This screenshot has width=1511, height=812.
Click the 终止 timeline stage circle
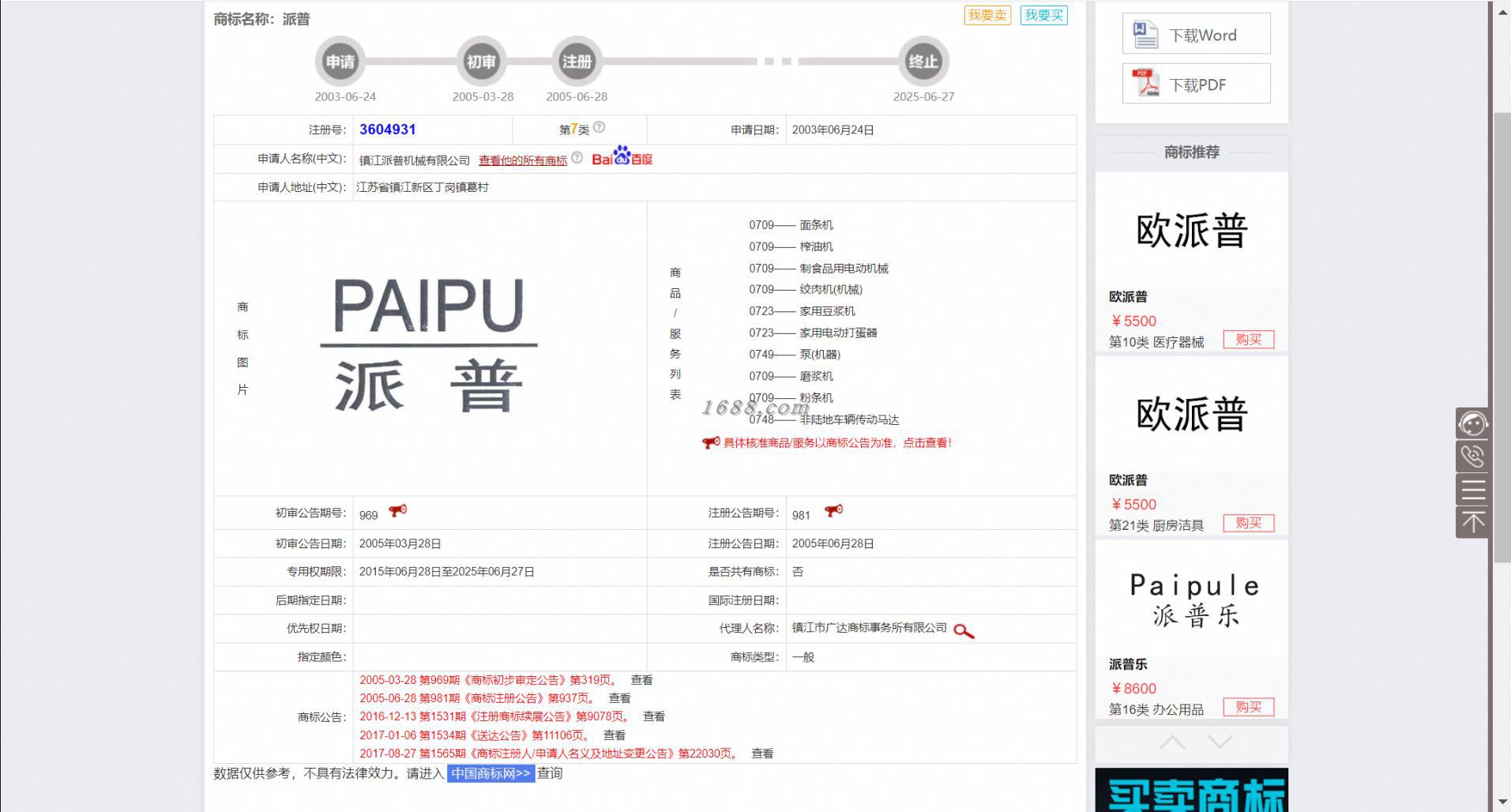coord(923,62)
